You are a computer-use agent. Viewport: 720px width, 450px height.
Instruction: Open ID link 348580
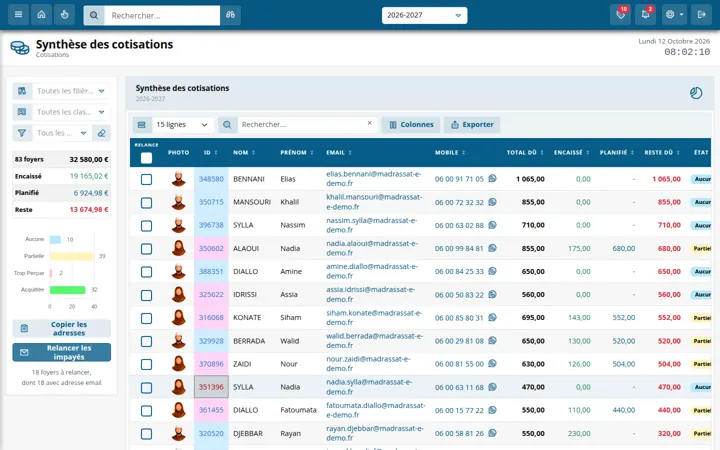pos(211,179)
